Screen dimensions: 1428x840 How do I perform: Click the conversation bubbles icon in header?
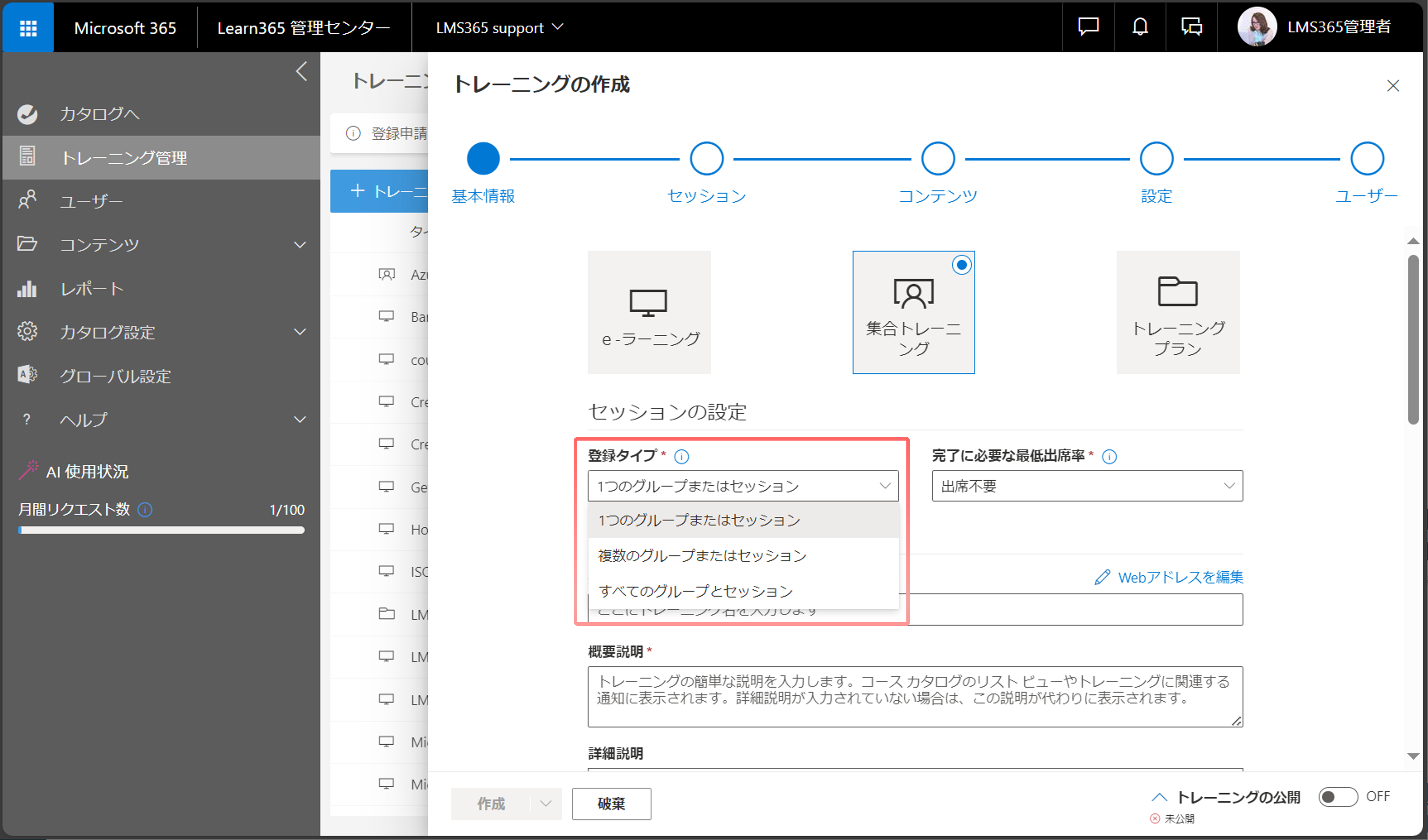pyautogui.click(x=1192, y=27)
